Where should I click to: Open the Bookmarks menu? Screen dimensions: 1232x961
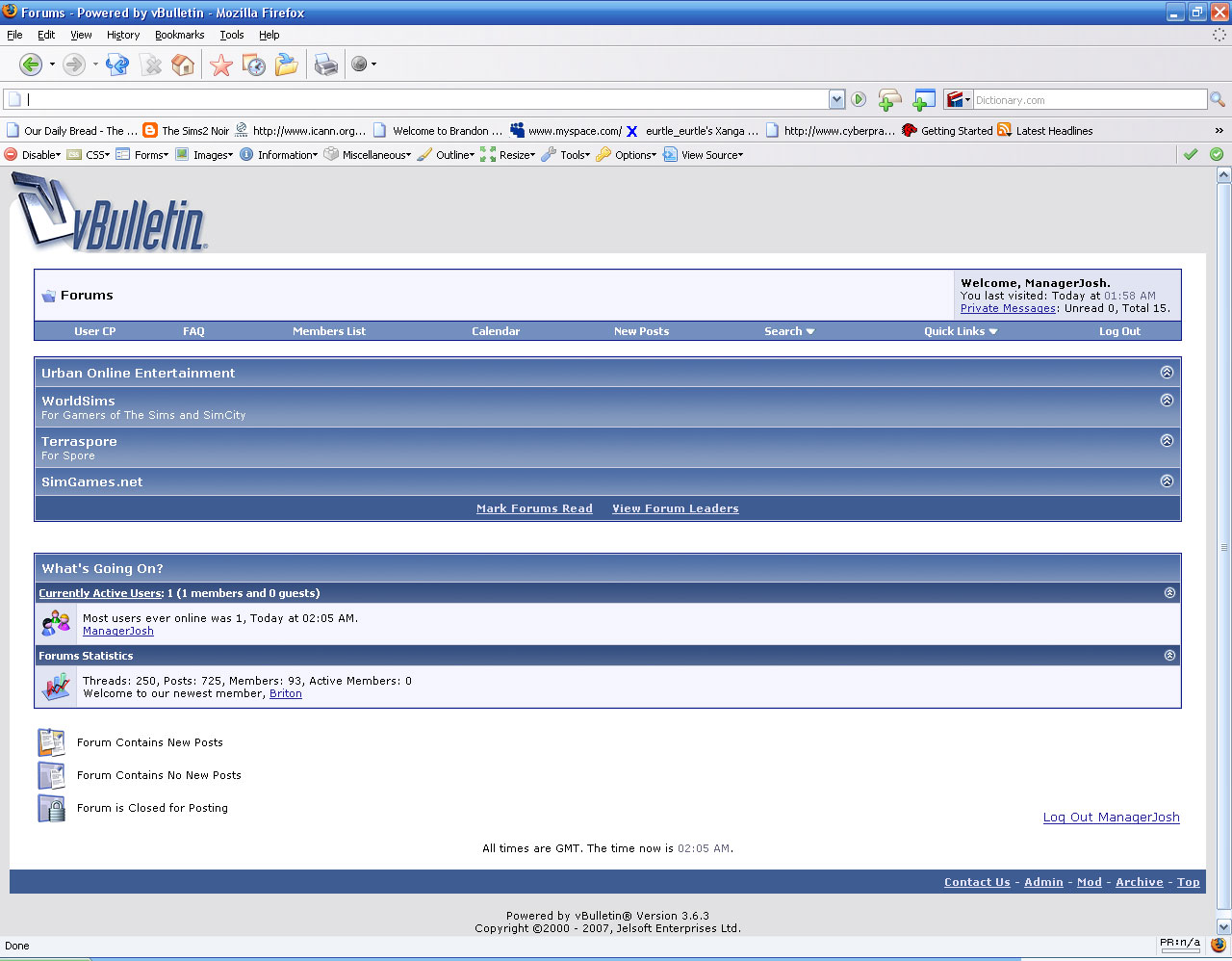179,35
